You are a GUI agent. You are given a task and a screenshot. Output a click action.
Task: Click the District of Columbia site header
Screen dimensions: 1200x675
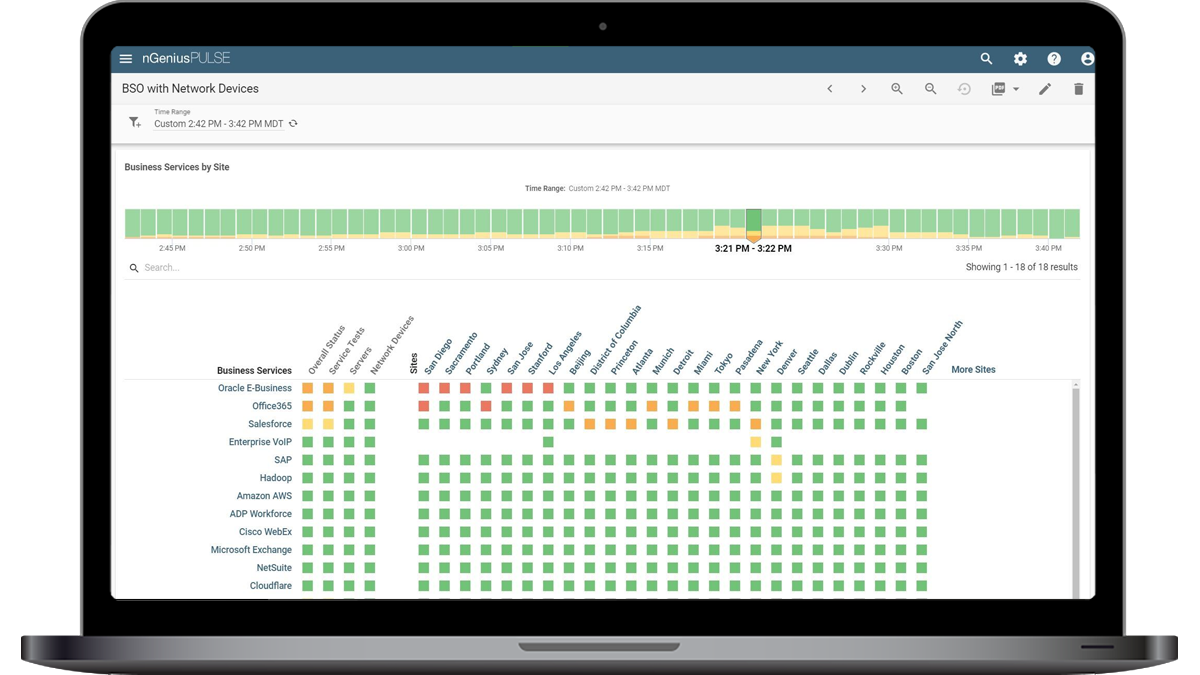pos(615,341)
